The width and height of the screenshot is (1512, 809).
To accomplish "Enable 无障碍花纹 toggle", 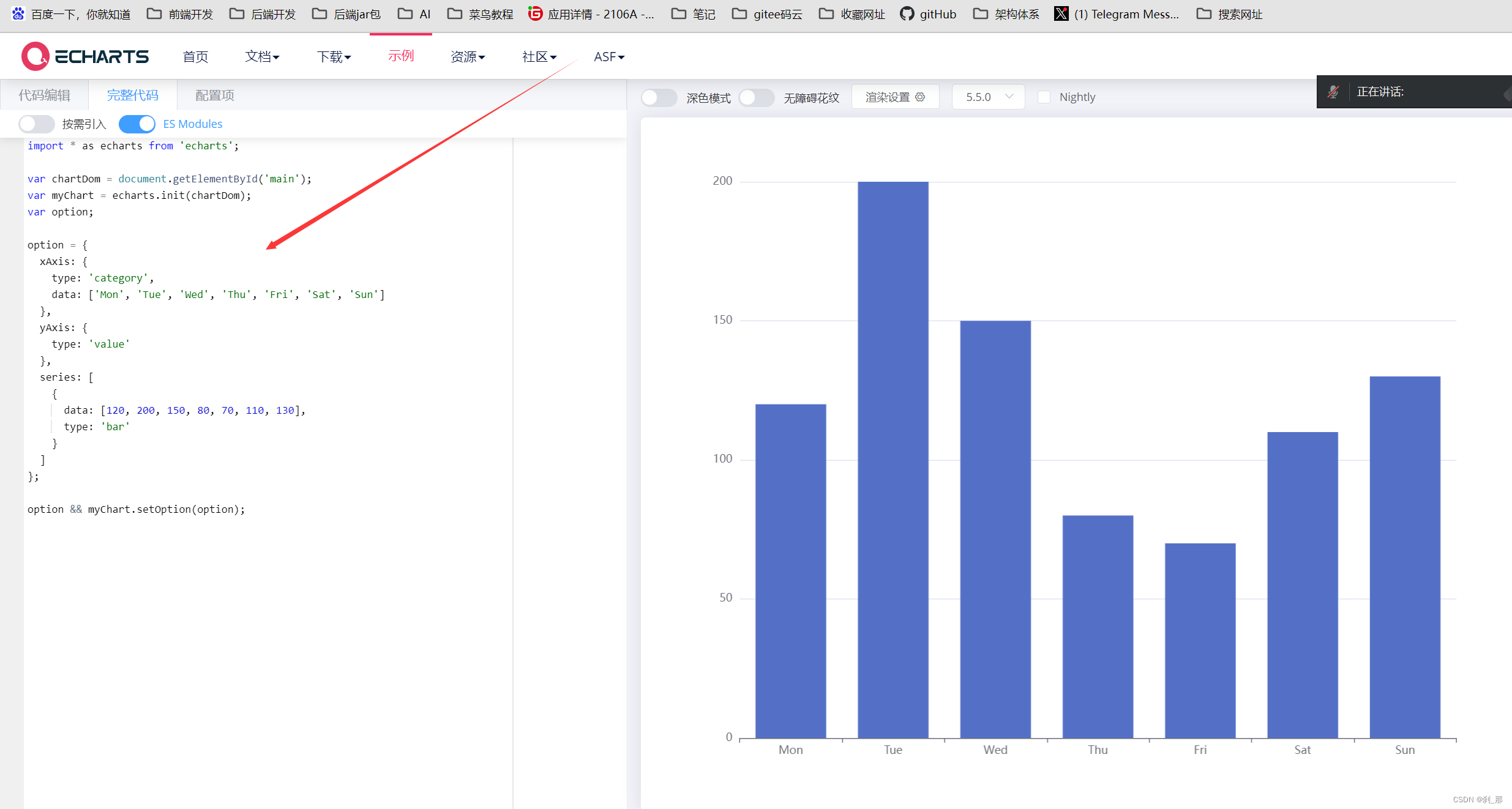I will pyautogui.click(x=757, y=97).
